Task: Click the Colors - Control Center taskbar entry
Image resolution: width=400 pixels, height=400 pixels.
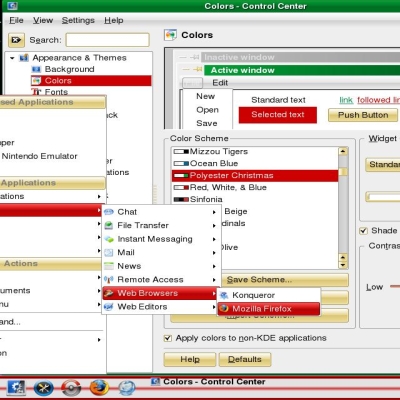Action: [208, 382]
